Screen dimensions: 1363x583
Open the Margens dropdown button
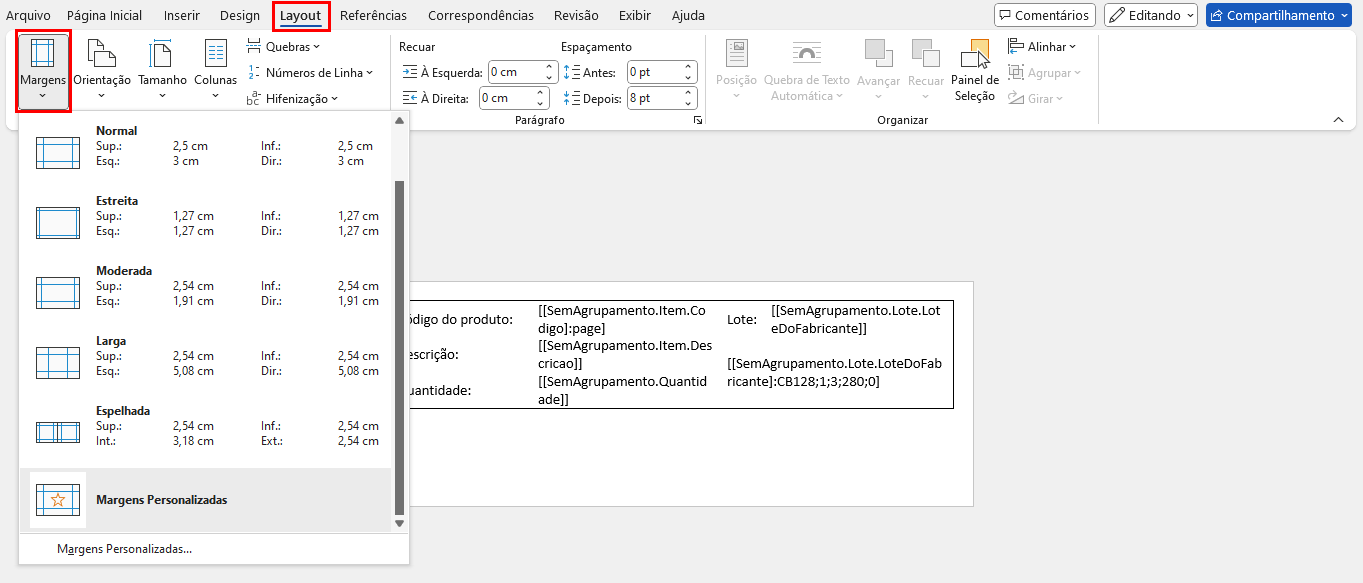tap(43, 71)
